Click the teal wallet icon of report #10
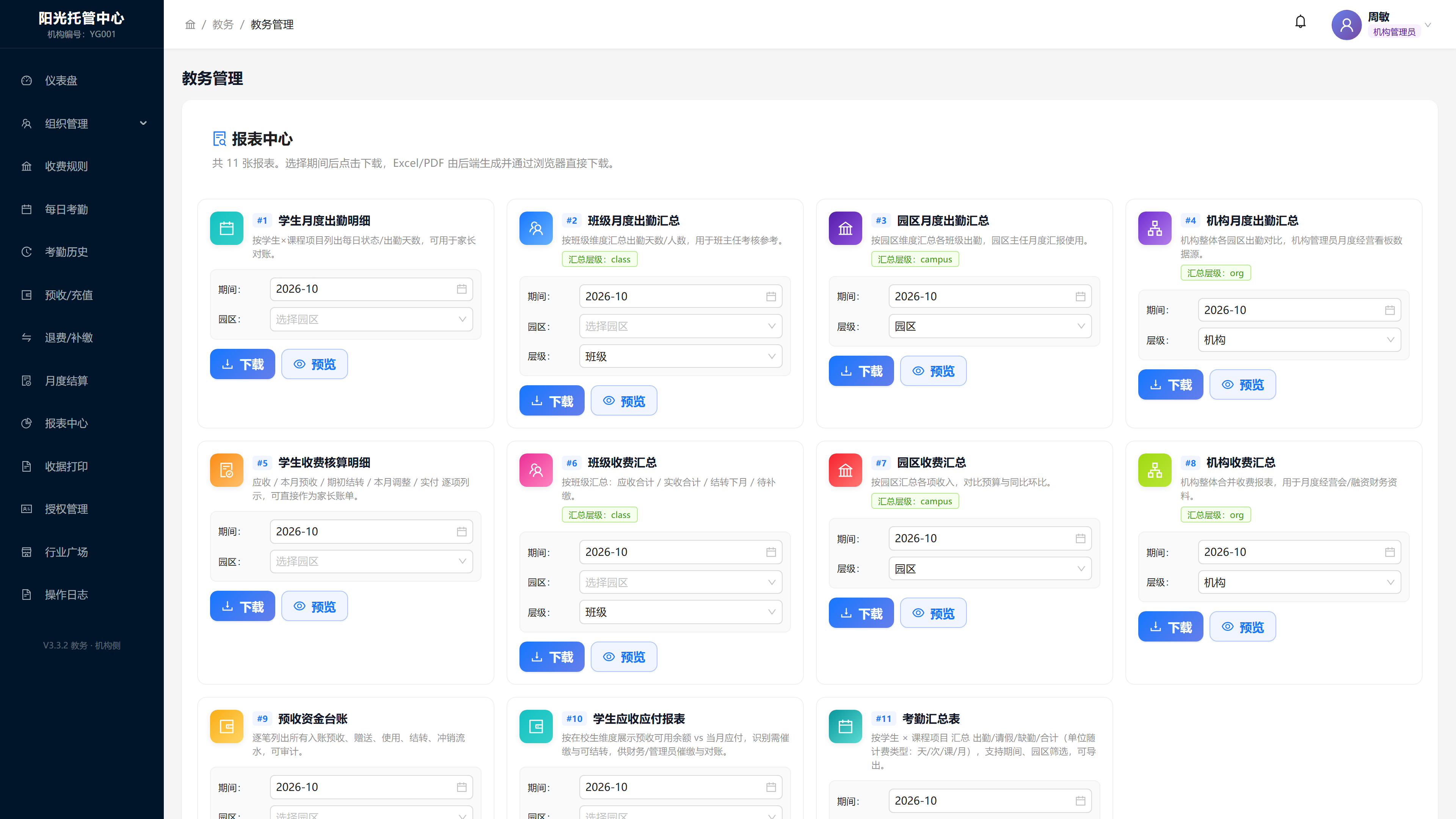This screenshot has width=1456, height=819. [x=536, y=726]
